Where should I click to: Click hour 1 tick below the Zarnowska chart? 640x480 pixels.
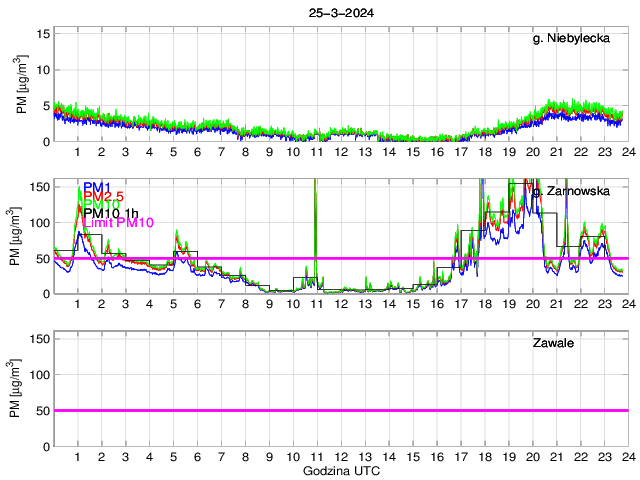tap(78, 304)
